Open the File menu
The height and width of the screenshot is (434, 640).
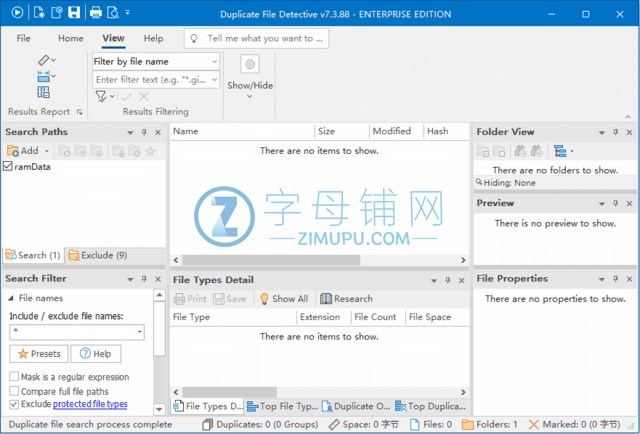(x=23, y=38)
